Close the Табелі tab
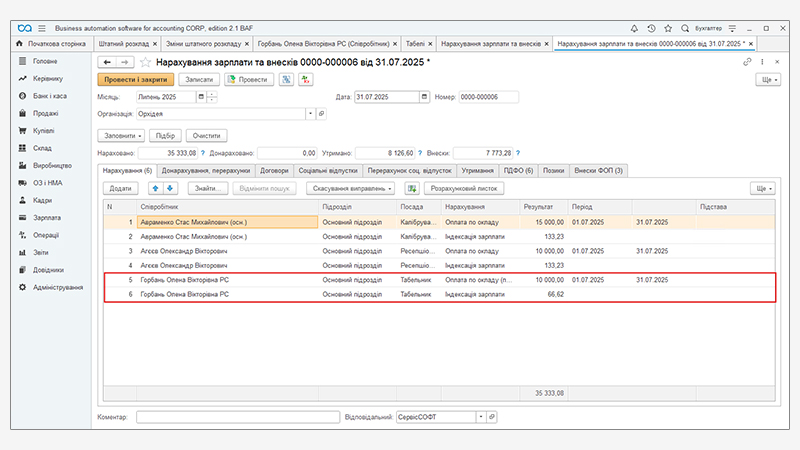 pos(428,44)
